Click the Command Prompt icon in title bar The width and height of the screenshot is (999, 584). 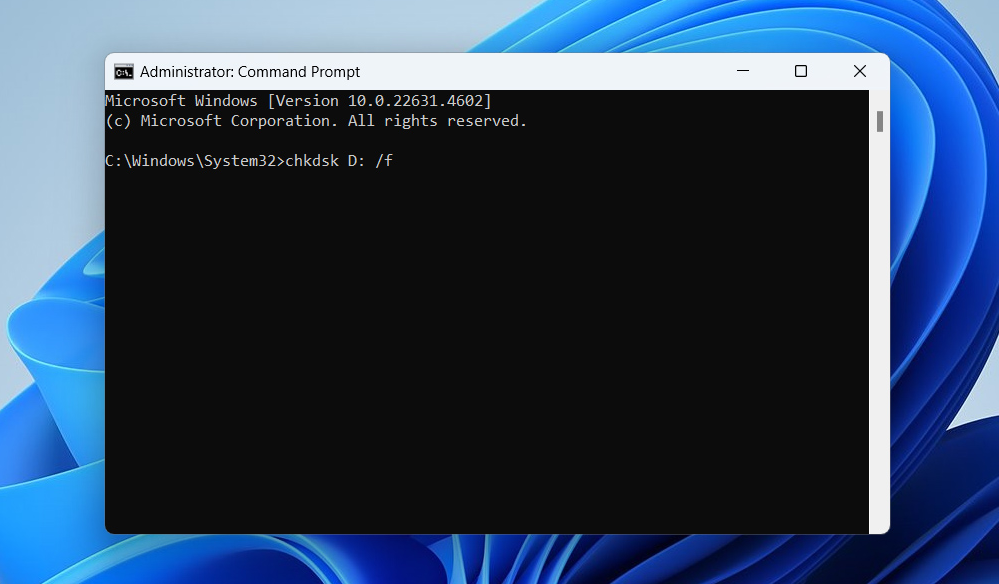[x=124, y=72]
